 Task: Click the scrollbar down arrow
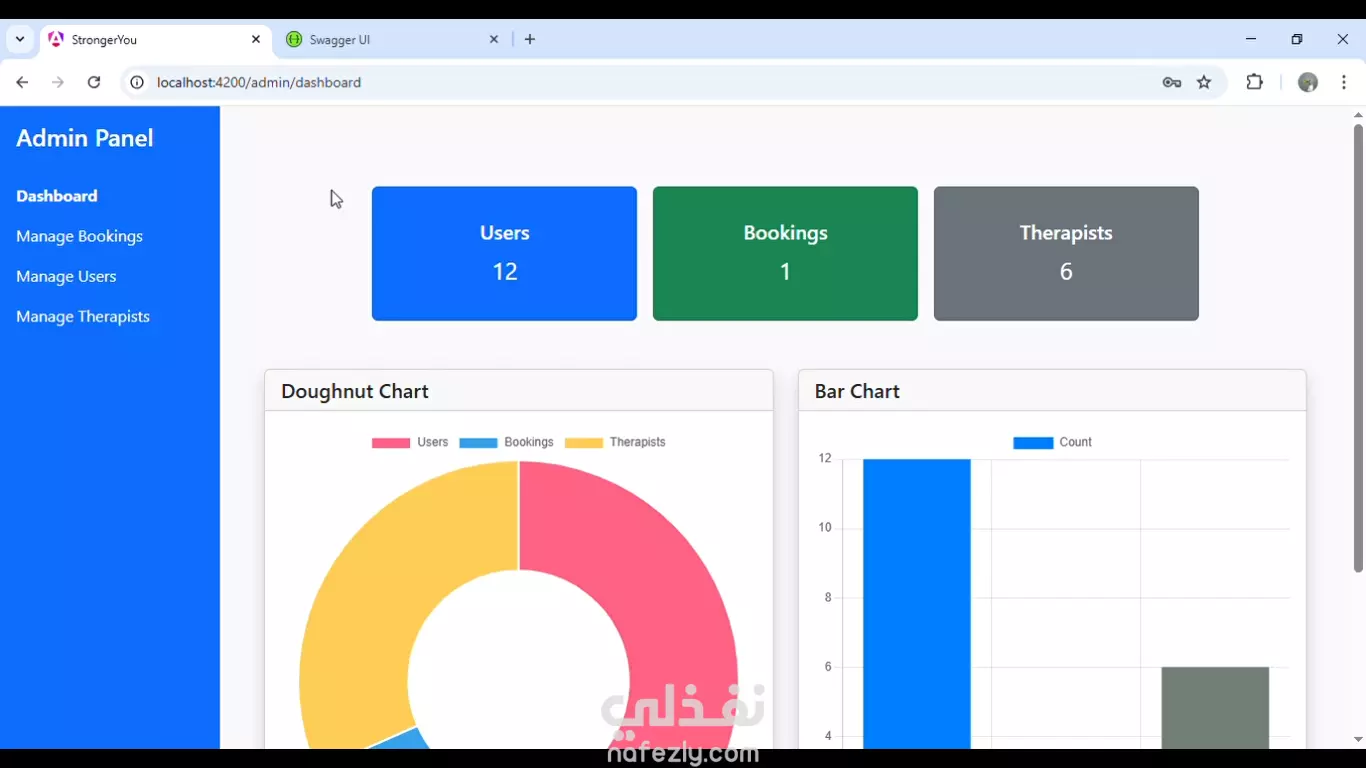coord(1358,740)
